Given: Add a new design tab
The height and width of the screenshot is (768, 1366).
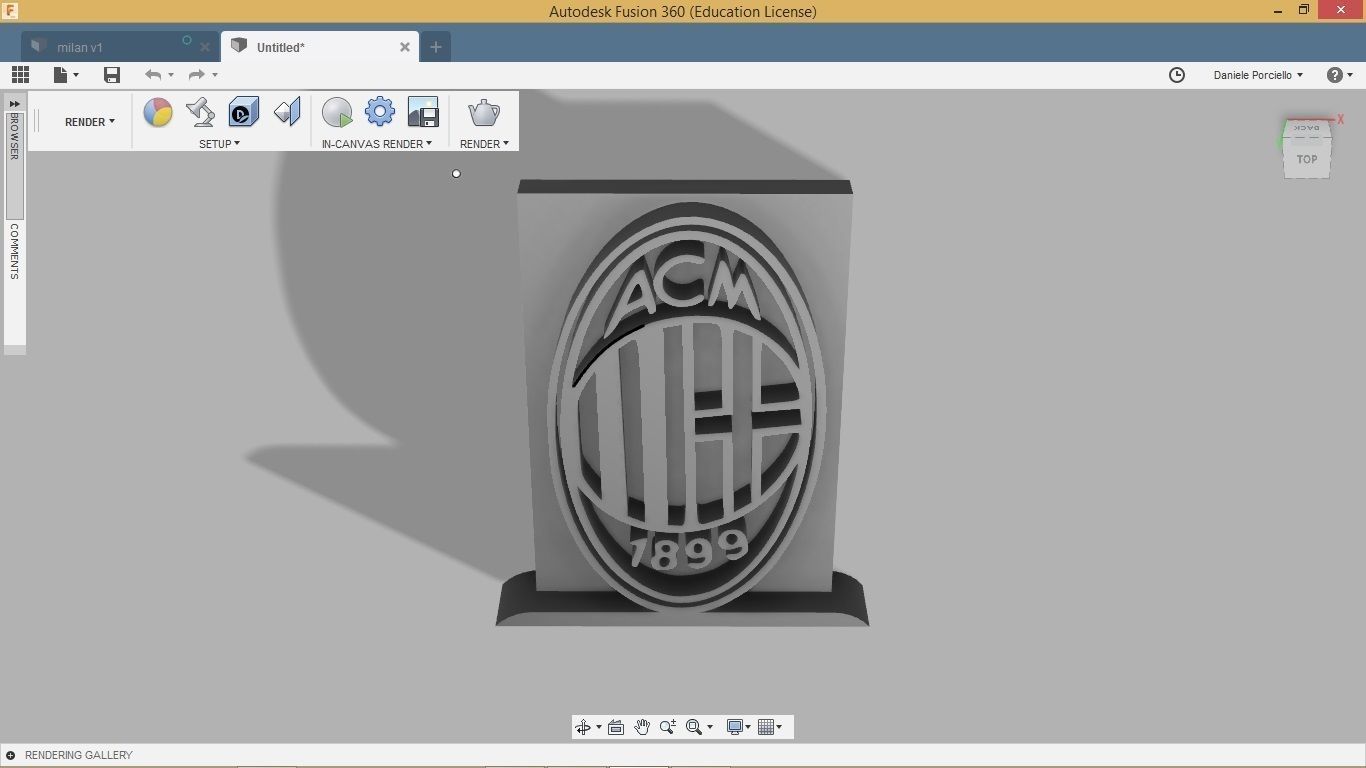Looking at the screenshot, I should tap(435, 47).
